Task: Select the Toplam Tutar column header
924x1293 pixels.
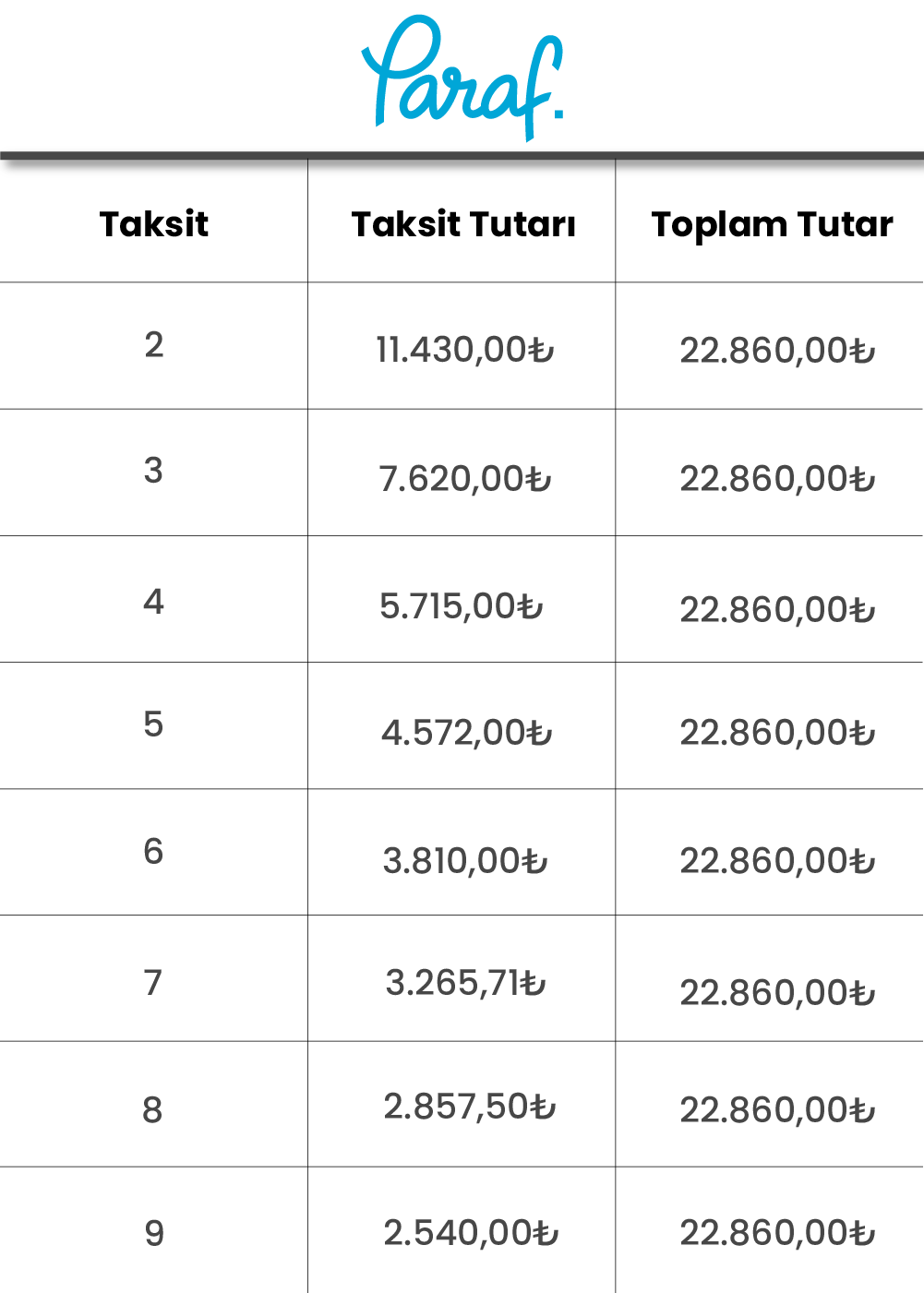Action: point(773,225)
